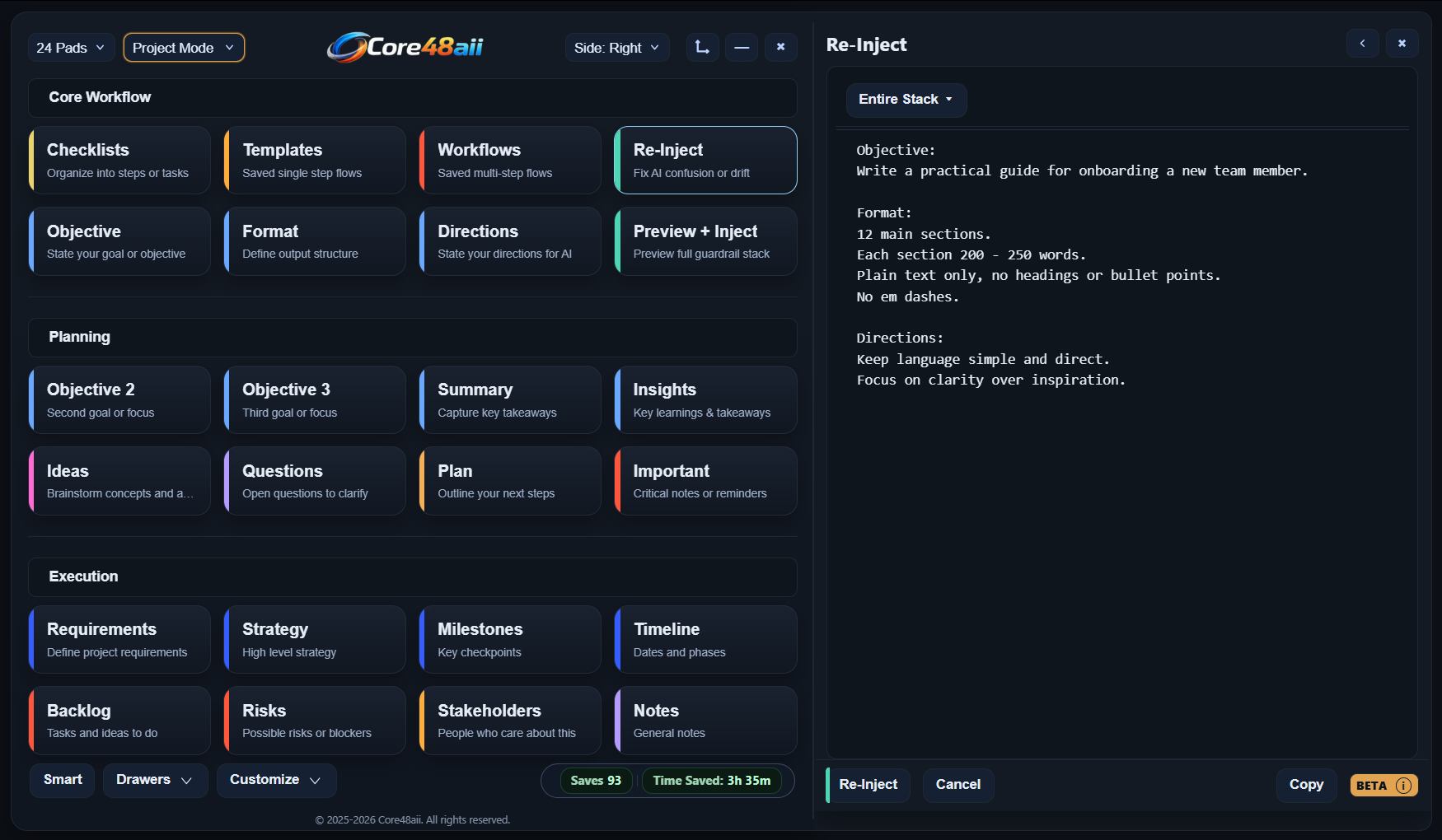Screen dimensions: 1442x840
Task: Toggle the Objective pad
Action: point(119,240)
